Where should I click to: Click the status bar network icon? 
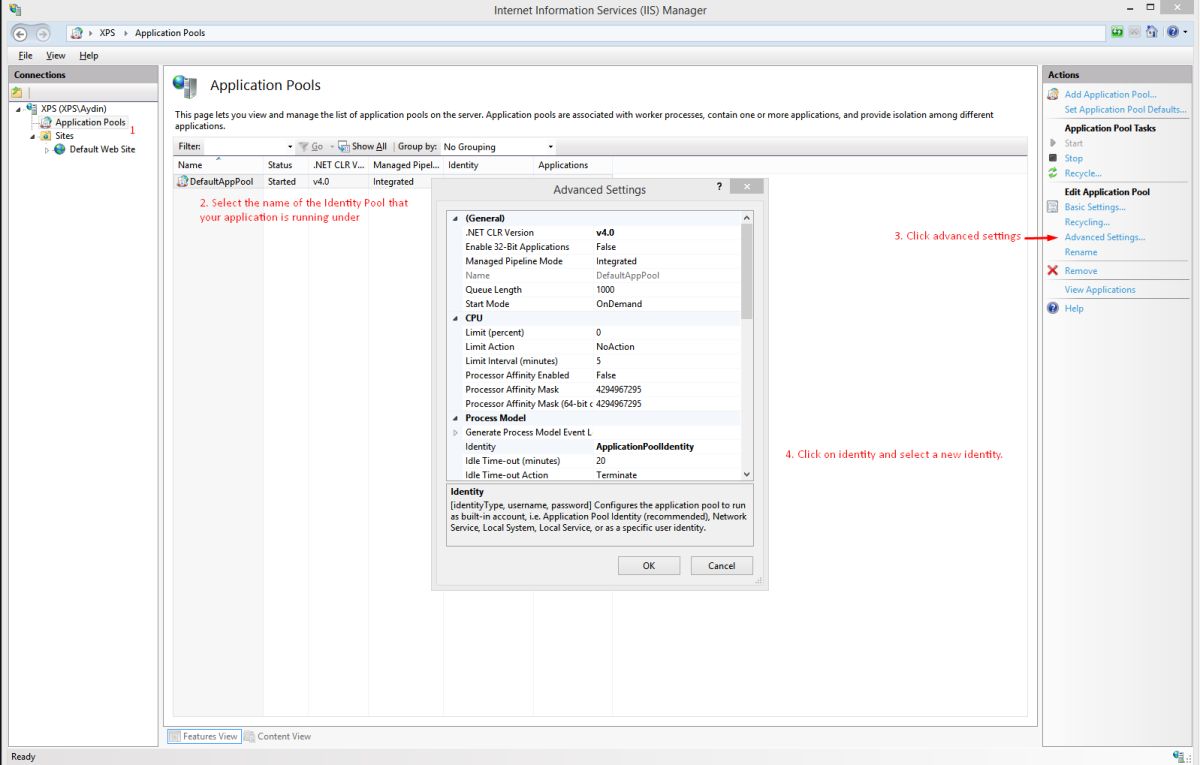(1178, 757)
